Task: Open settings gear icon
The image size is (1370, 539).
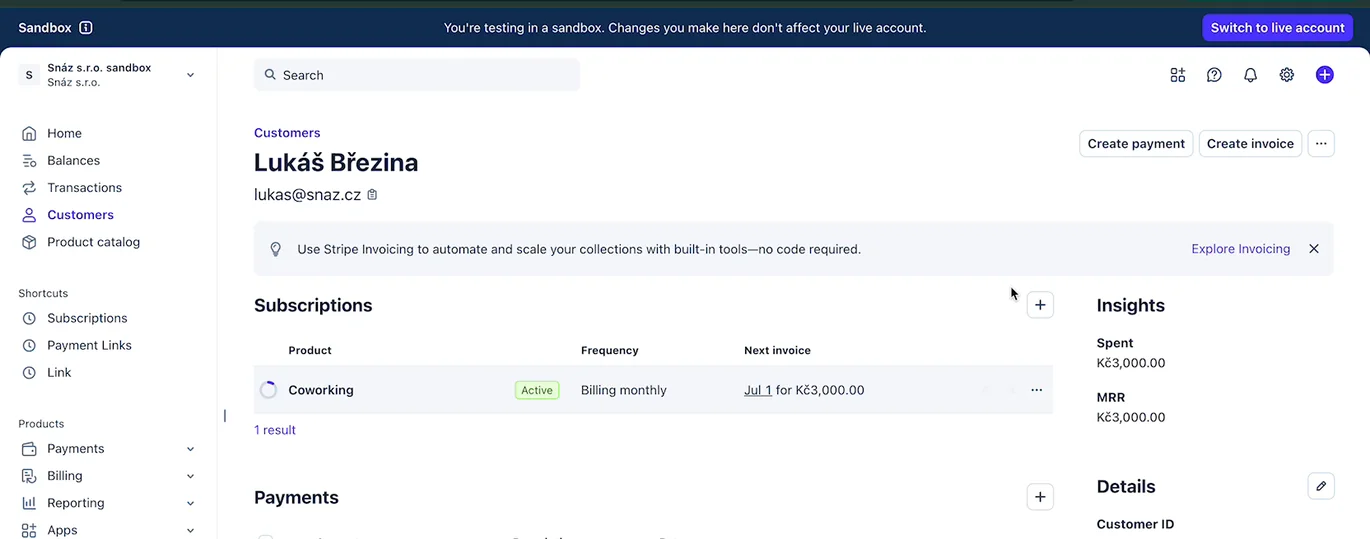Action: (x=1287, y=75)
